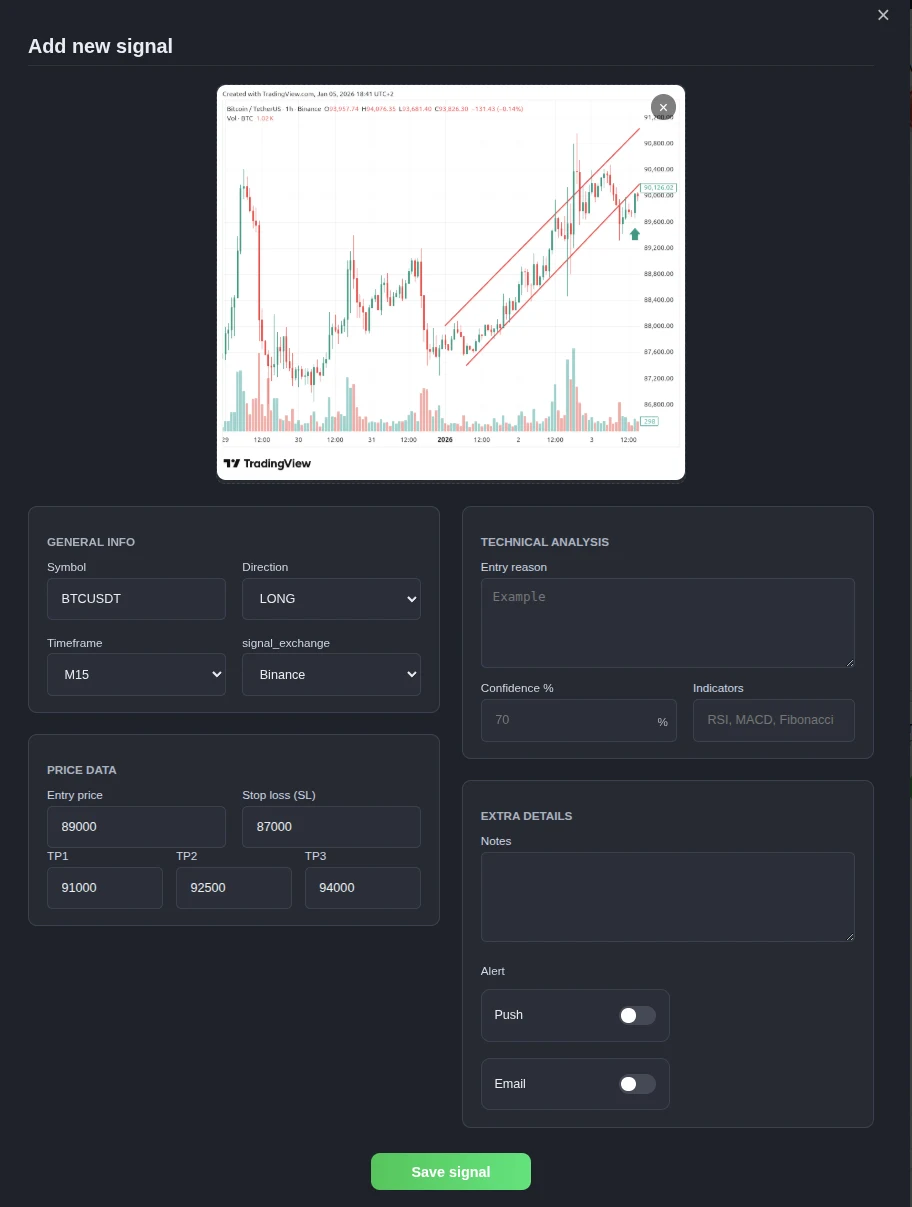Viewport: 912px width, 1207px height.
Task: Close the Add new signal dialog
Action: 883,15
